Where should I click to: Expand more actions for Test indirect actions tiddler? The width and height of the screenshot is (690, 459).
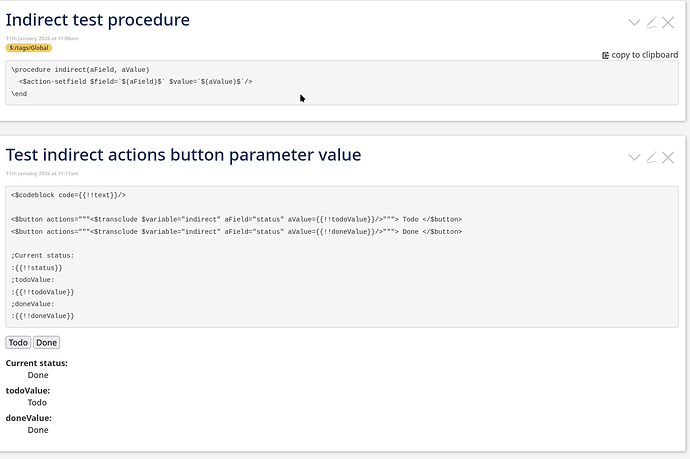pos(634,157)
